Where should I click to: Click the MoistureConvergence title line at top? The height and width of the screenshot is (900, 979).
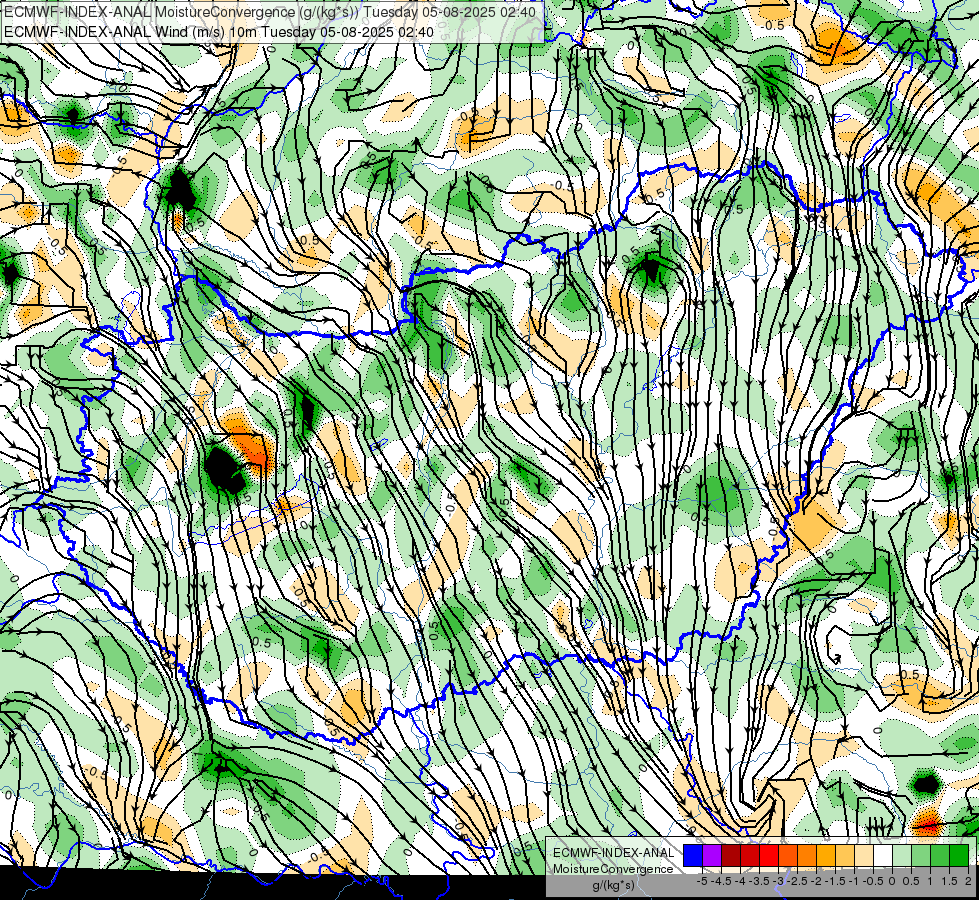pos(270,12)
